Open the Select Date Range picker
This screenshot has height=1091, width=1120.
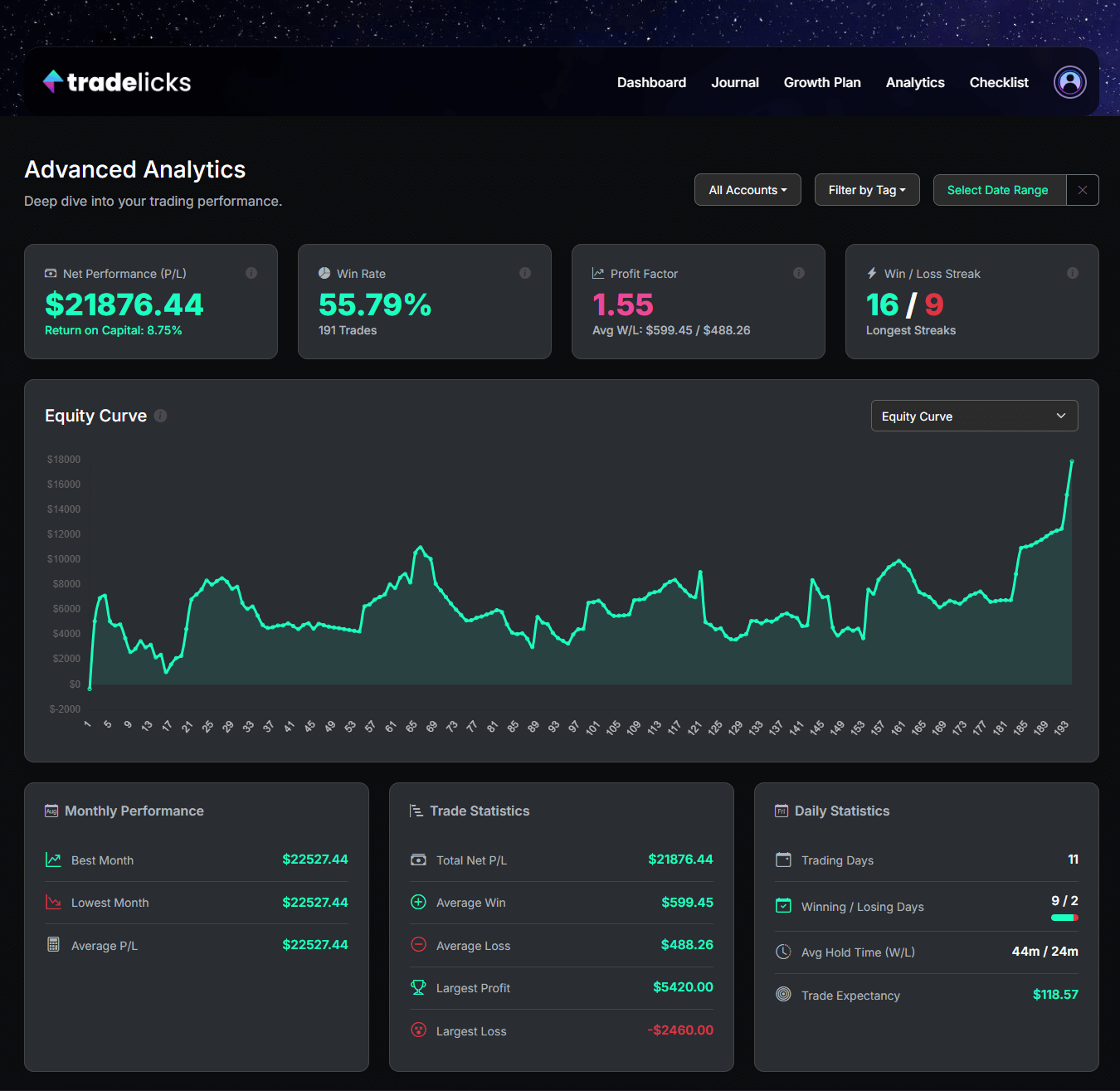pos(999,189)
